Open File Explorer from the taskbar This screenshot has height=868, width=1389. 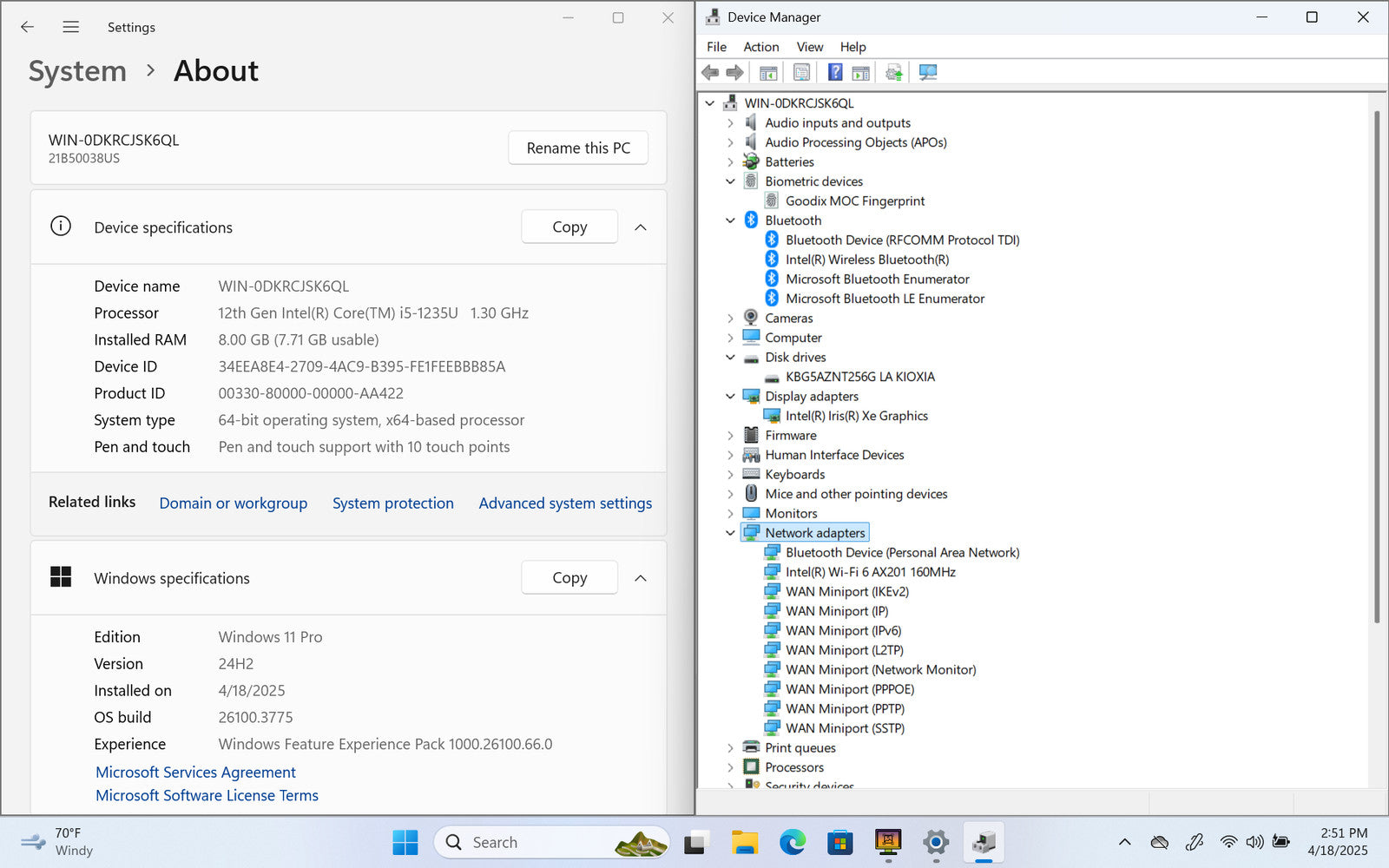click(744, 842)
